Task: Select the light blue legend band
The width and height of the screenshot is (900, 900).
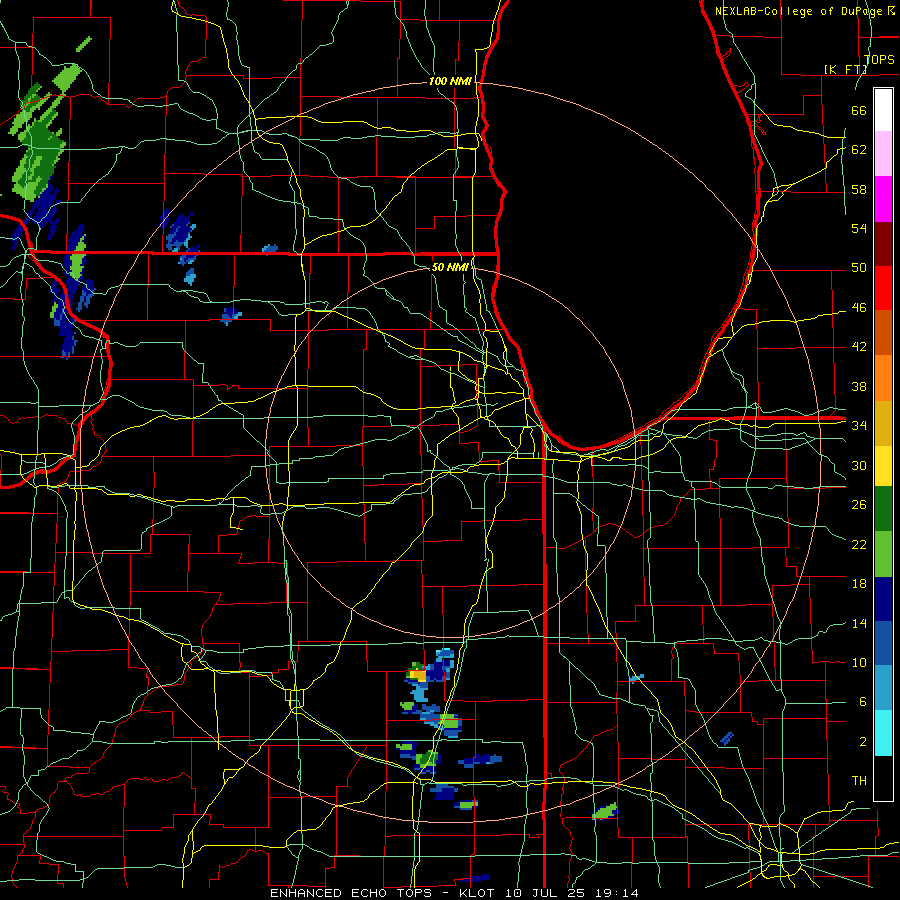Action: pyautogui.click(x=883, y=688)
